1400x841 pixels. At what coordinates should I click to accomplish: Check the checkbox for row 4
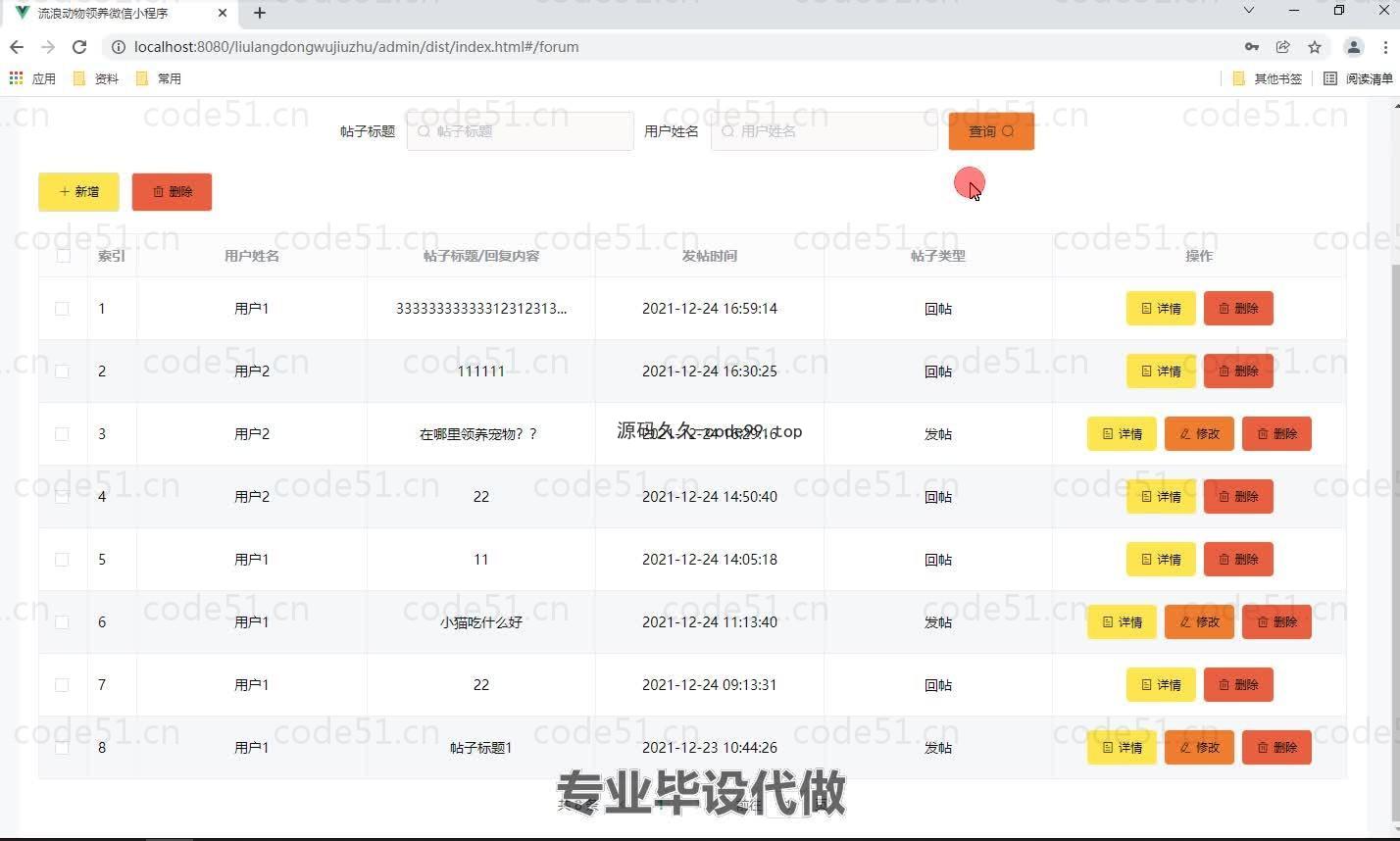tap(62, 497)
